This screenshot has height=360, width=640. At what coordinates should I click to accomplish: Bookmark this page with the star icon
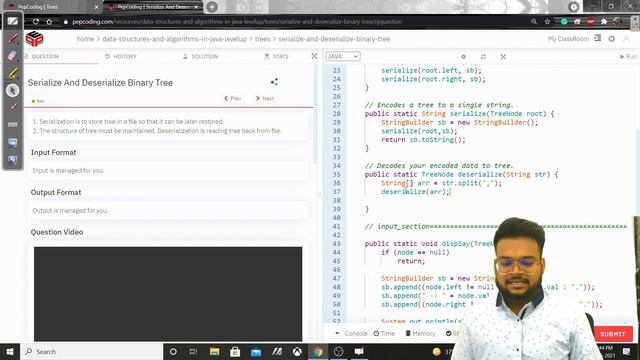(547, 22)
